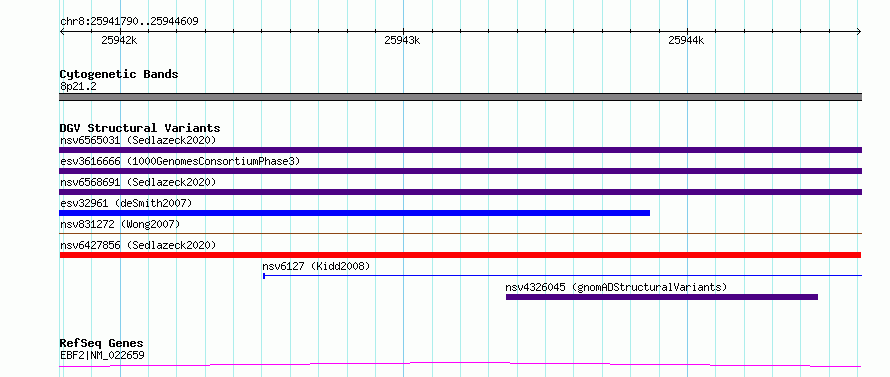890x377 pixels.
Task: Click the chr8:25941790..25944609 coordinates text
Action: [x=129, y=22]
